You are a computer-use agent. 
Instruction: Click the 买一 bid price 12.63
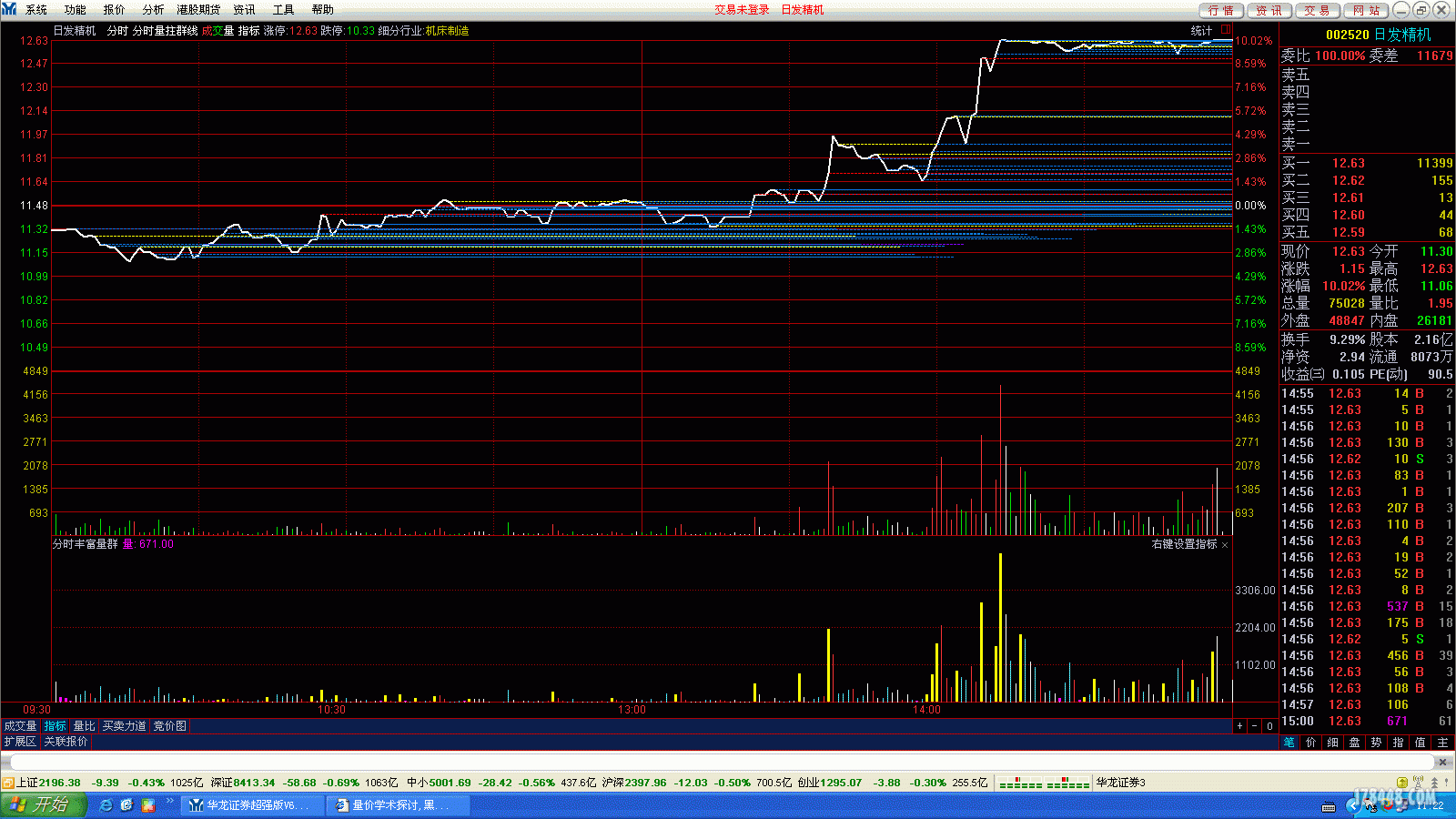click(1348, 164)
